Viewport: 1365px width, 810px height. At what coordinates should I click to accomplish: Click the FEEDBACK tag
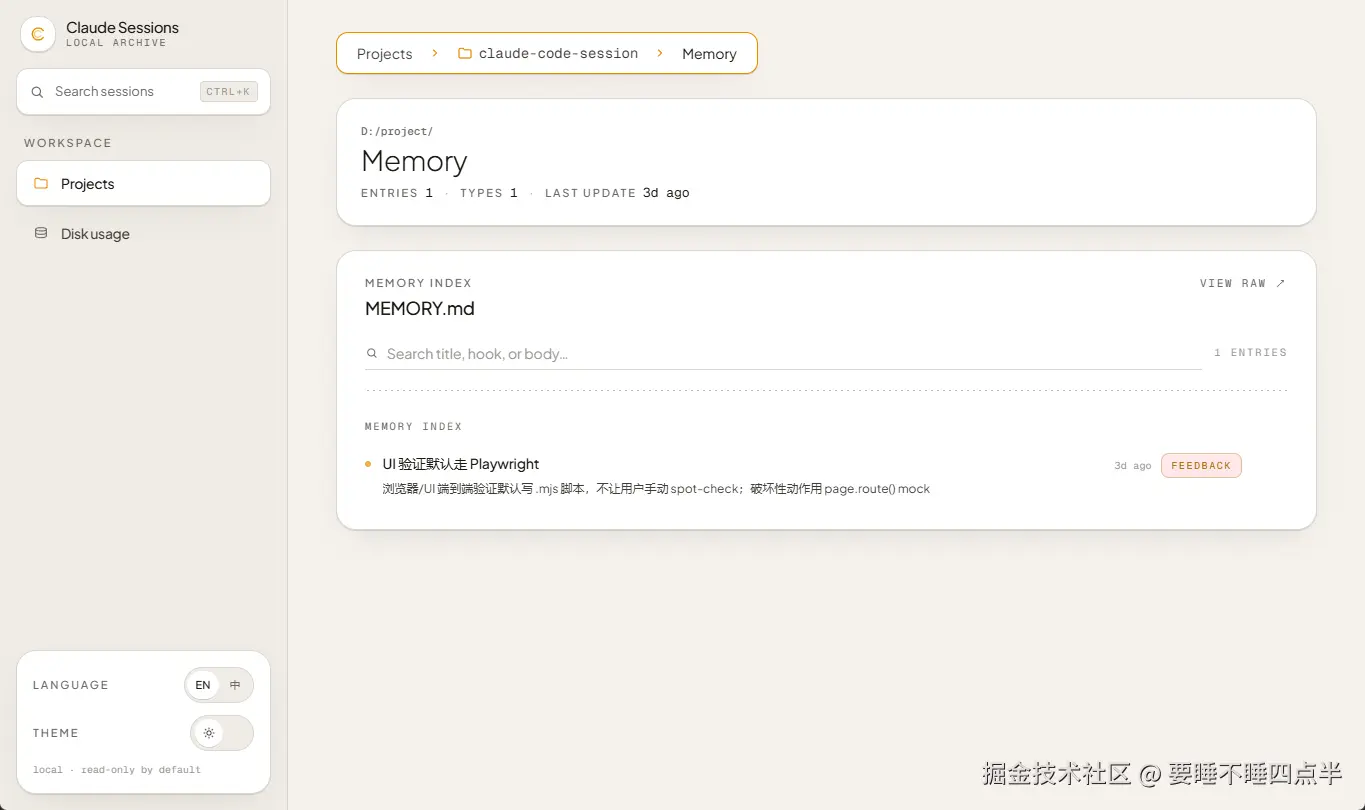point(1201,465)
